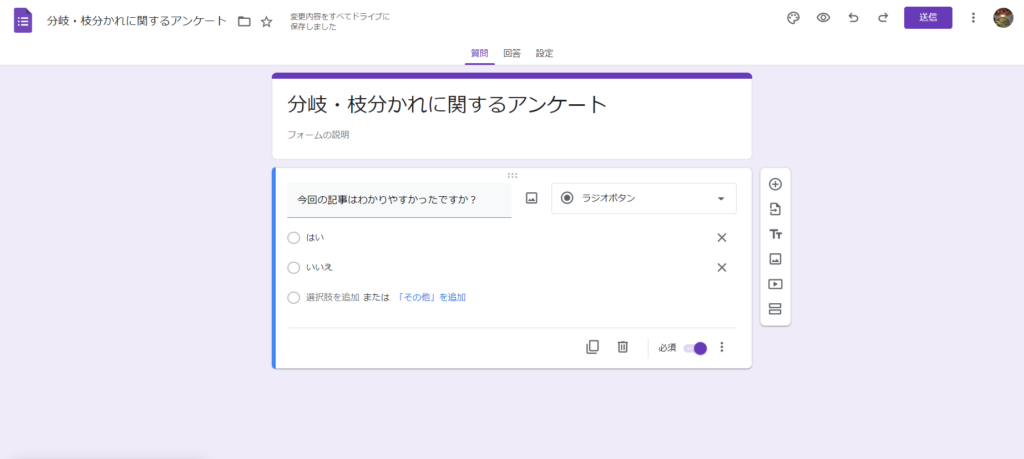Toggle the 必須 required switch
The width and height of the screenshot is (1024, 459).
[x=696, y=348]
